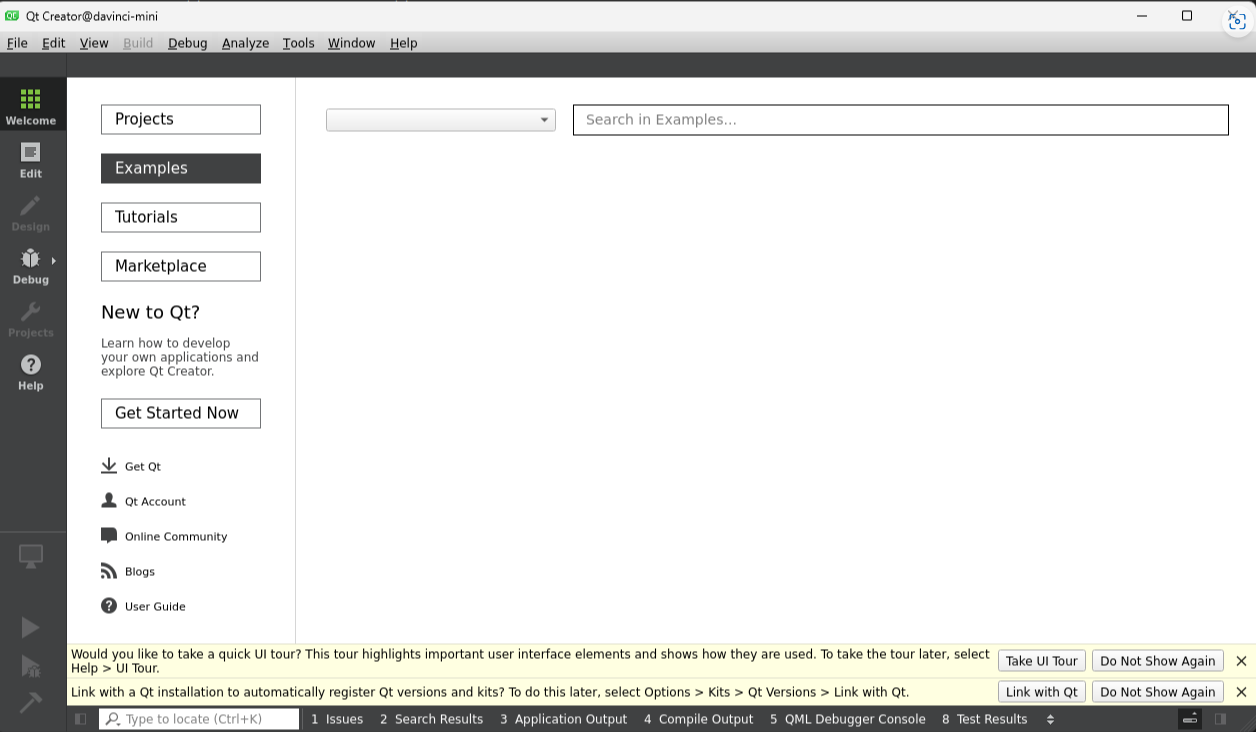
Task: Toggle left sidebar visibility icon
Action: (81, 719)
